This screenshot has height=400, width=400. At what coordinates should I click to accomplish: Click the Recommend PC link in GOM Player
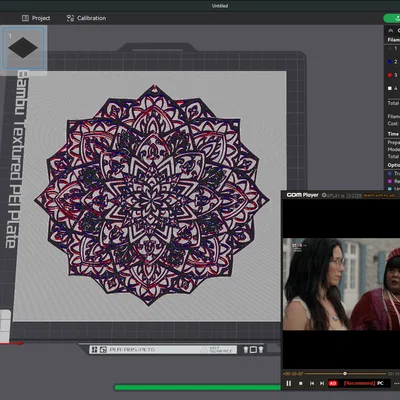pos(364,383)
